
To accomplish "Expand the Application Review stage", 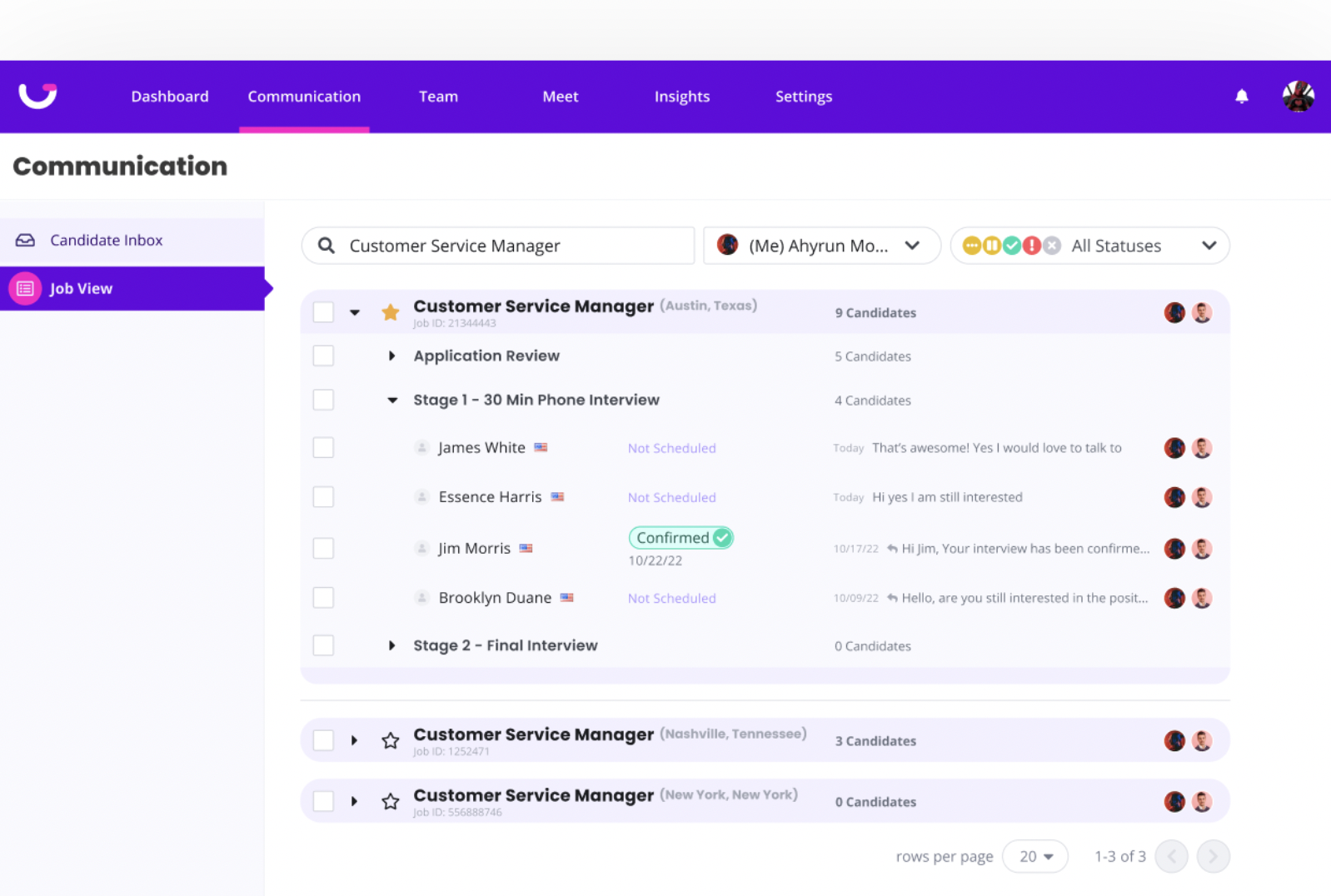I will click(391, 356).
